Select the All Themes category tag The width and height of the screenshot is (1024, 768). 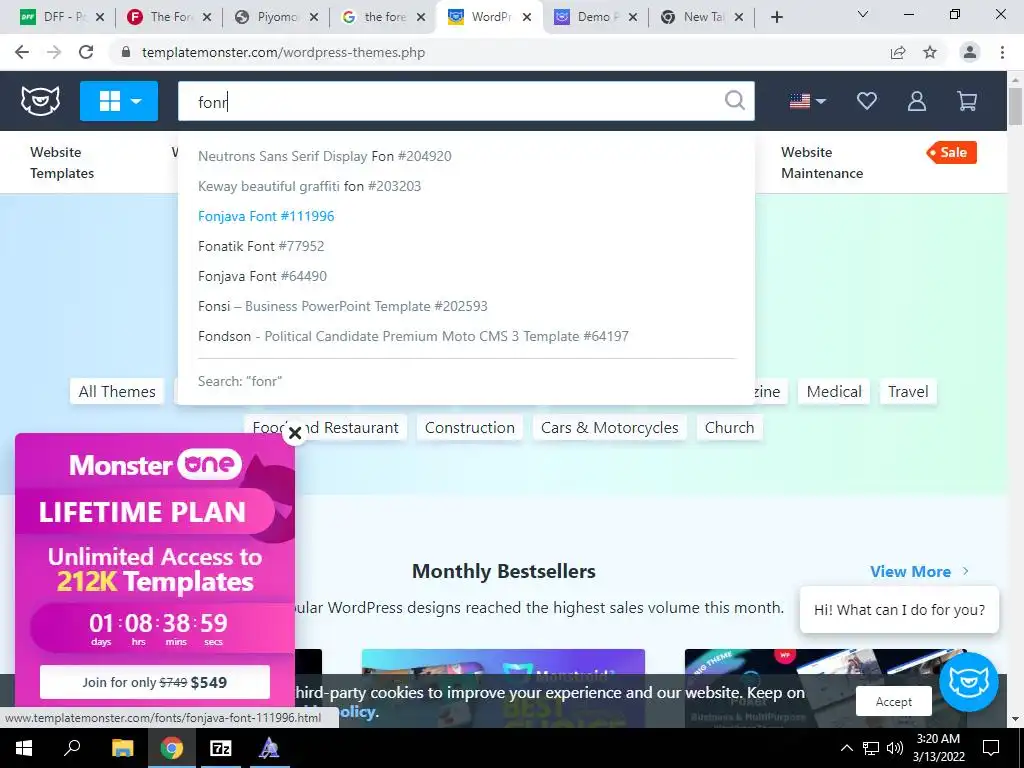tap(117, 392)
